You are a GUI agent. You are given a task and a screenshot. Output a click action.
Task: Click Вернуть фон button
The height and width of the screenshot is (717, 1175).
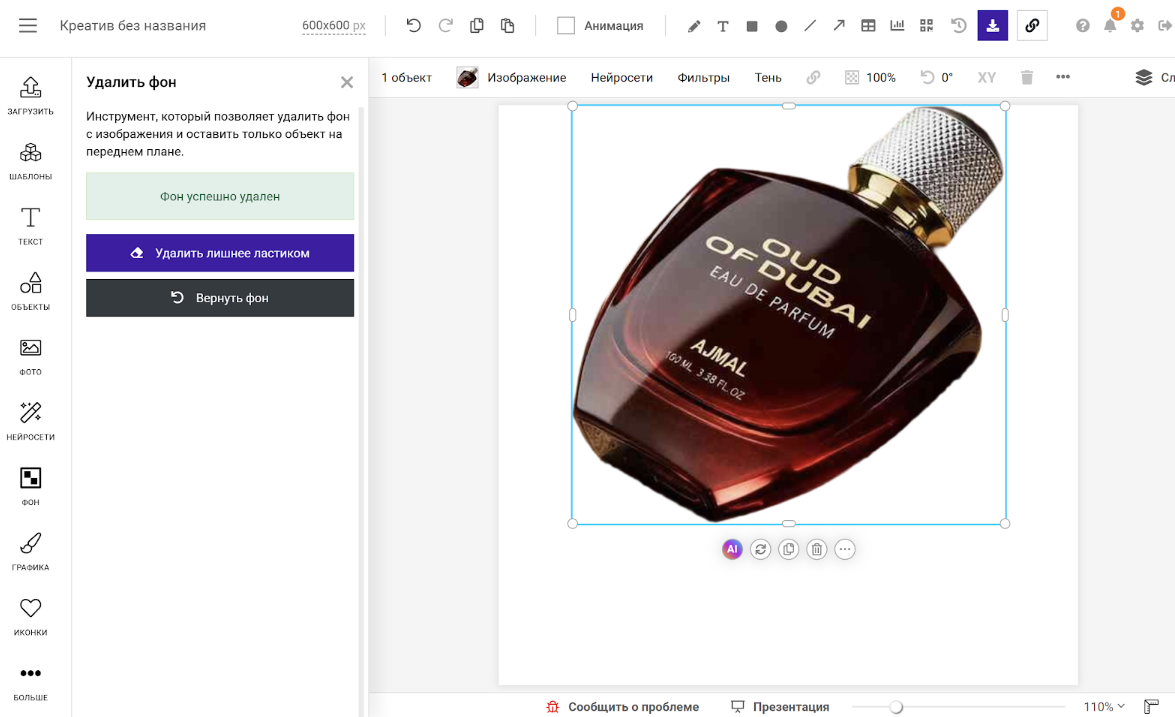[x=220, y=298]
